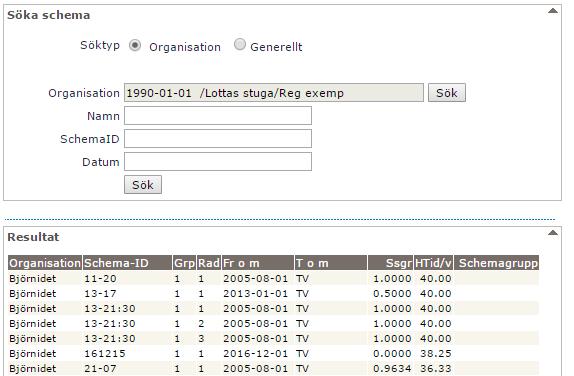Select schema ID 21-07

[100, 369]
